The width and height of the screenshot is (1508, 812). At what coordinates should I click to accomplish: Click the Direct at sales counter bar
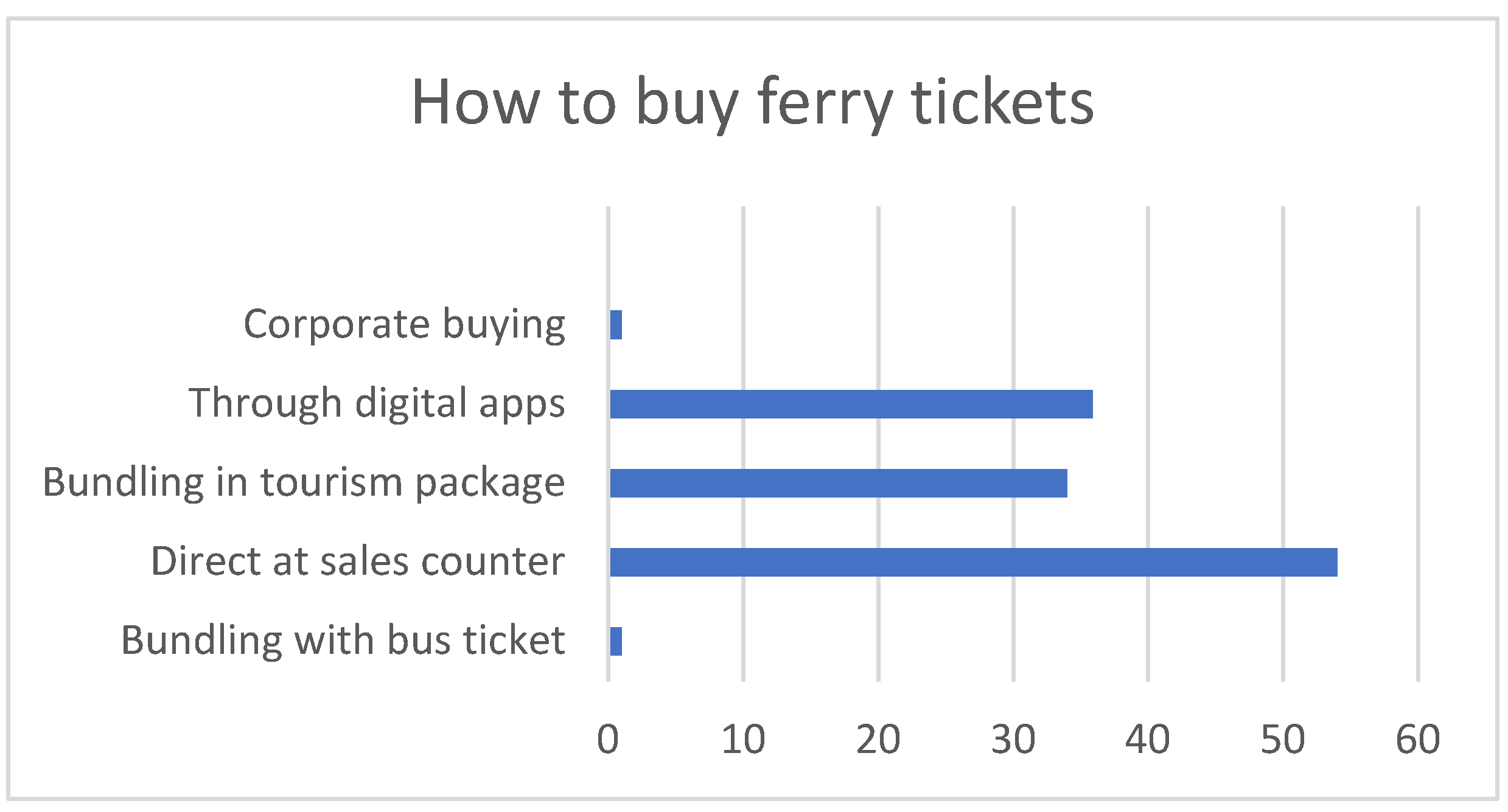tap(973, 562)
